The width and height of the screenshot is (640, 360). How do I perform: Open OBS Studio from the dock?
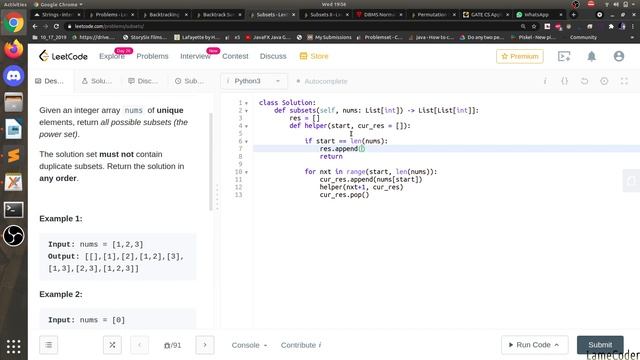pos(13,236)
